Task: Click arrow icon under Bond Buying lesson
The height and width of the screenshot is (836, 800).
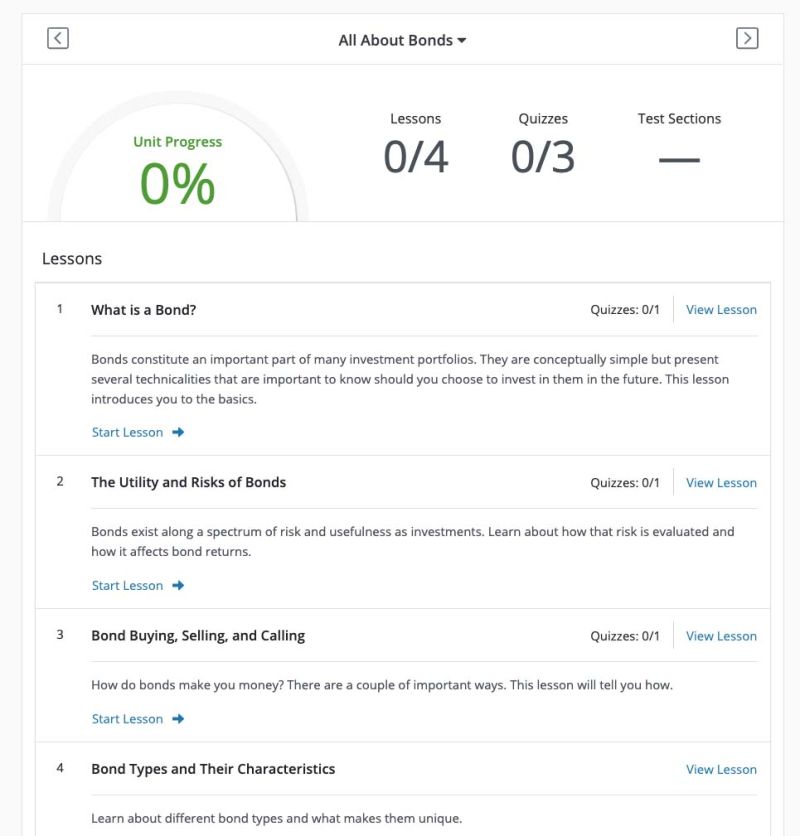Action: point(178,719)
